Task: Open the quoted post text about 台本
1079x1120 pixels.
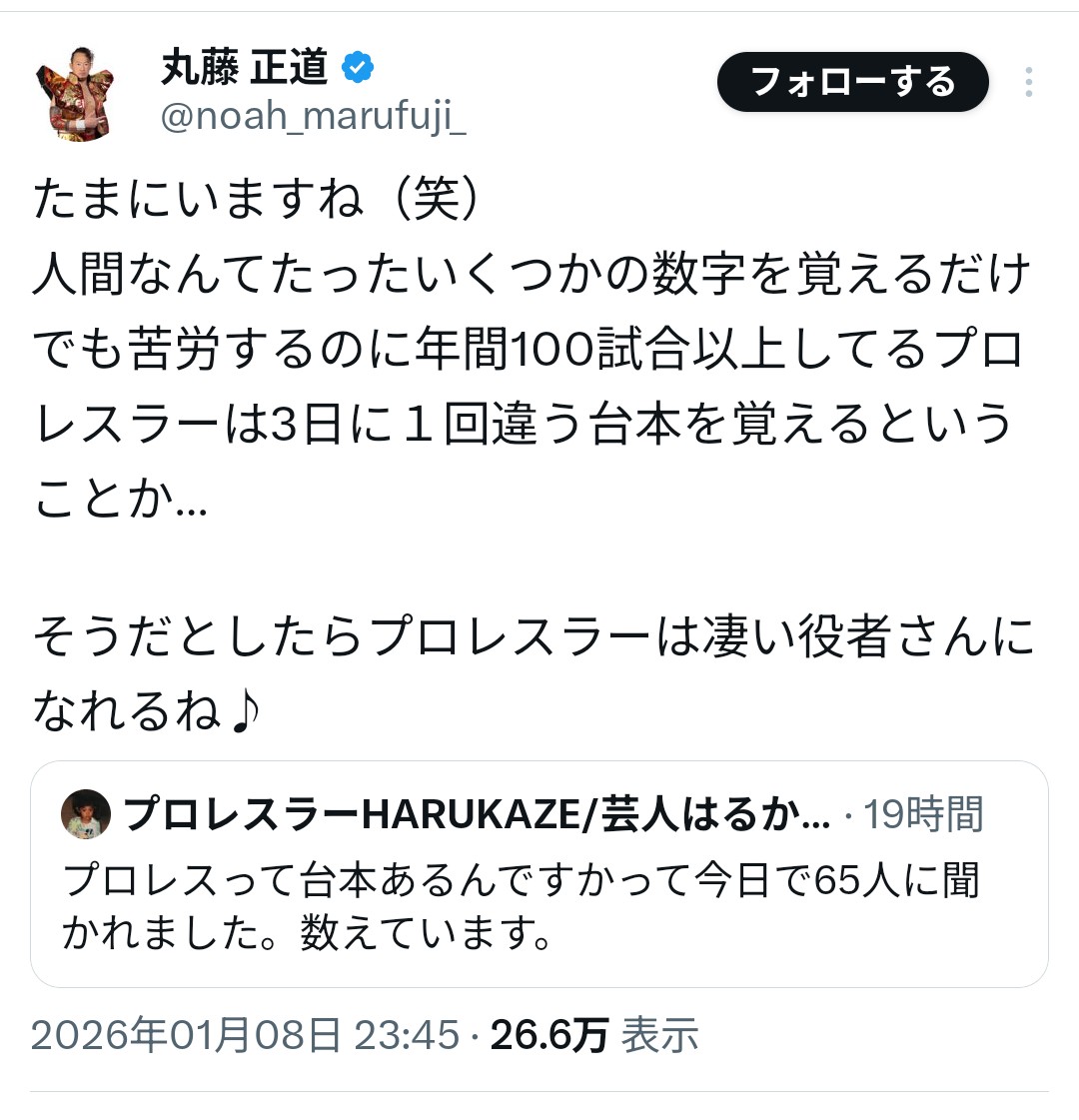Action: click(x=522, y=906)
